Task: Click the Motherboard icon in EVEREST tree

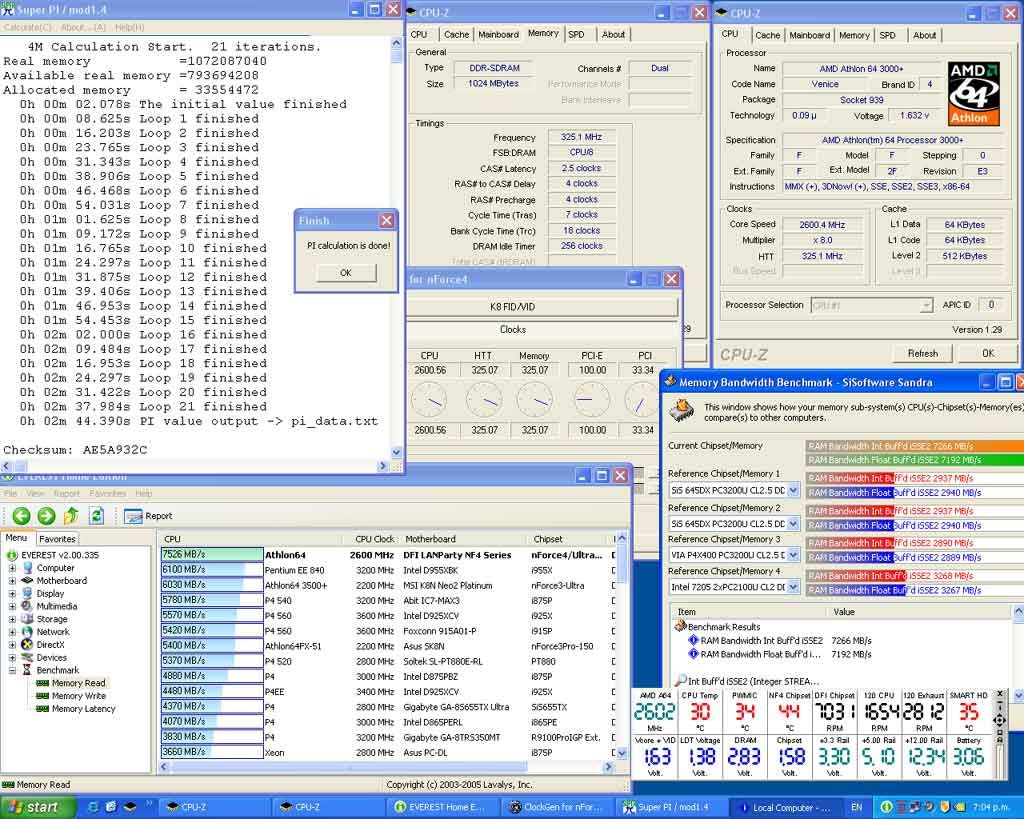Action: (27, 581)
